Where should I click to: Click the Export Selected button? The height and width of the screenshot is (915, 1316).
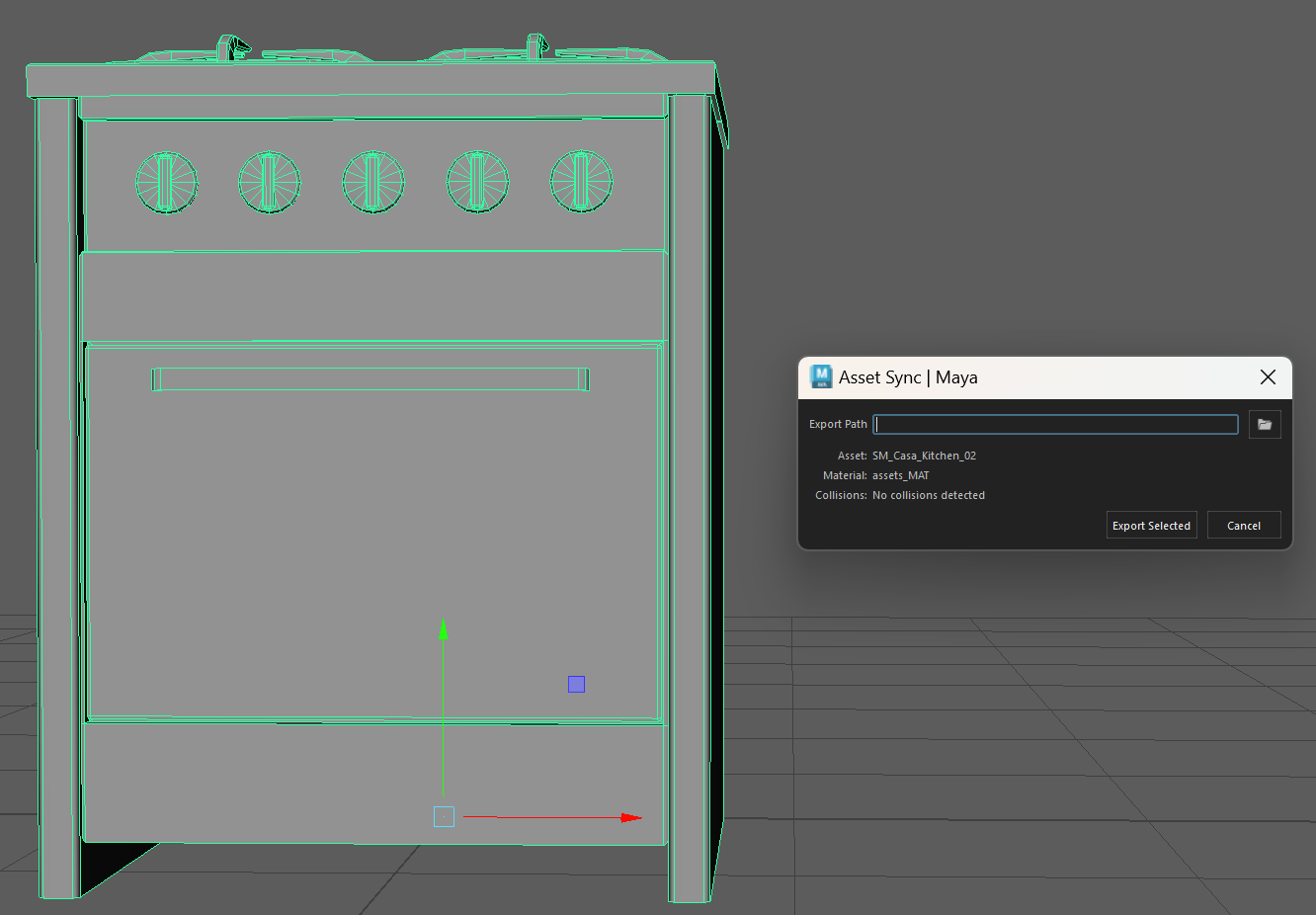point(1151,525)
